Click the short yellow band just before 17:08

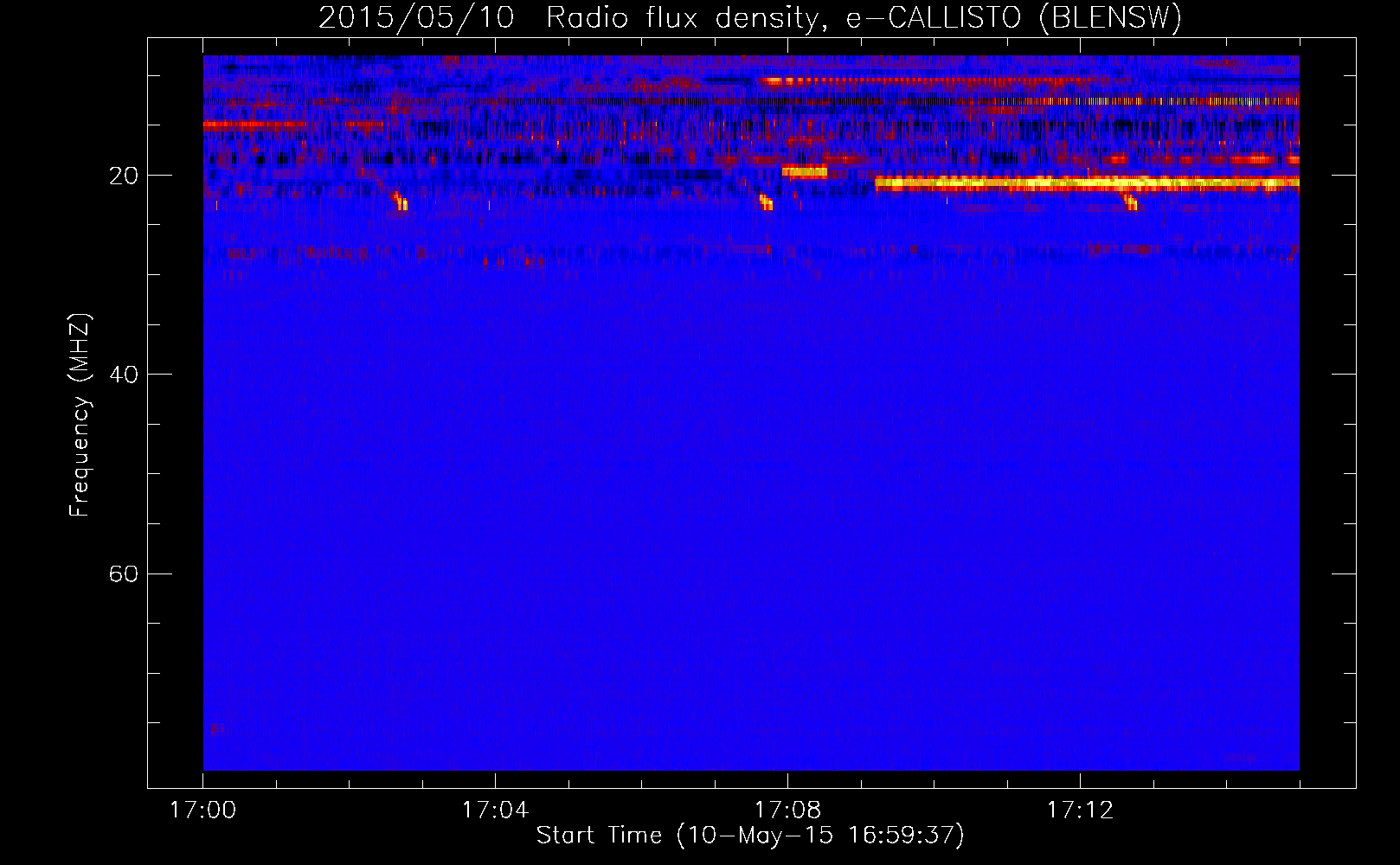[805, 171]
